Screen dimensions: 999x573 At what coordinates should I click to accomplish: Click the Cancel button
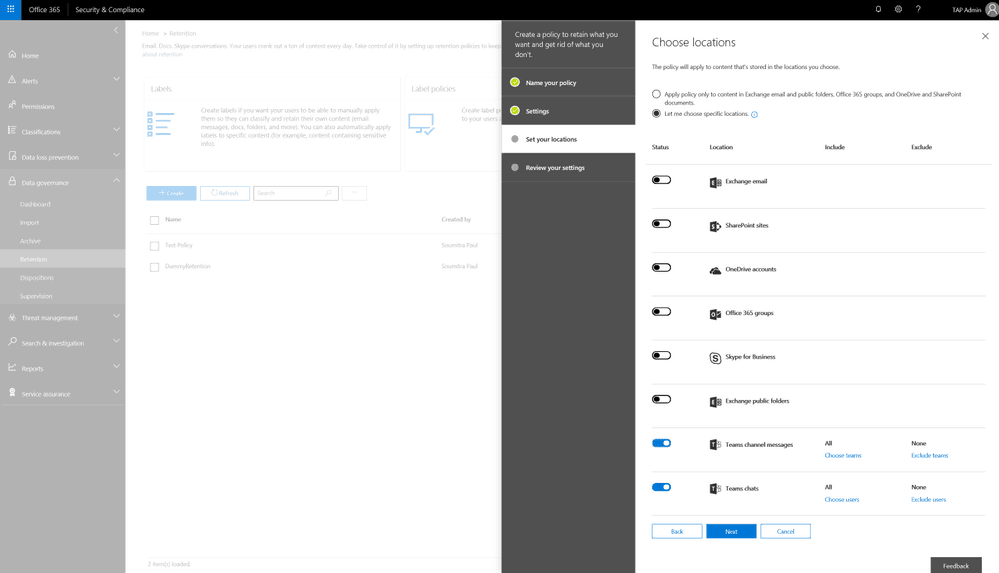[x=786, y=532]
